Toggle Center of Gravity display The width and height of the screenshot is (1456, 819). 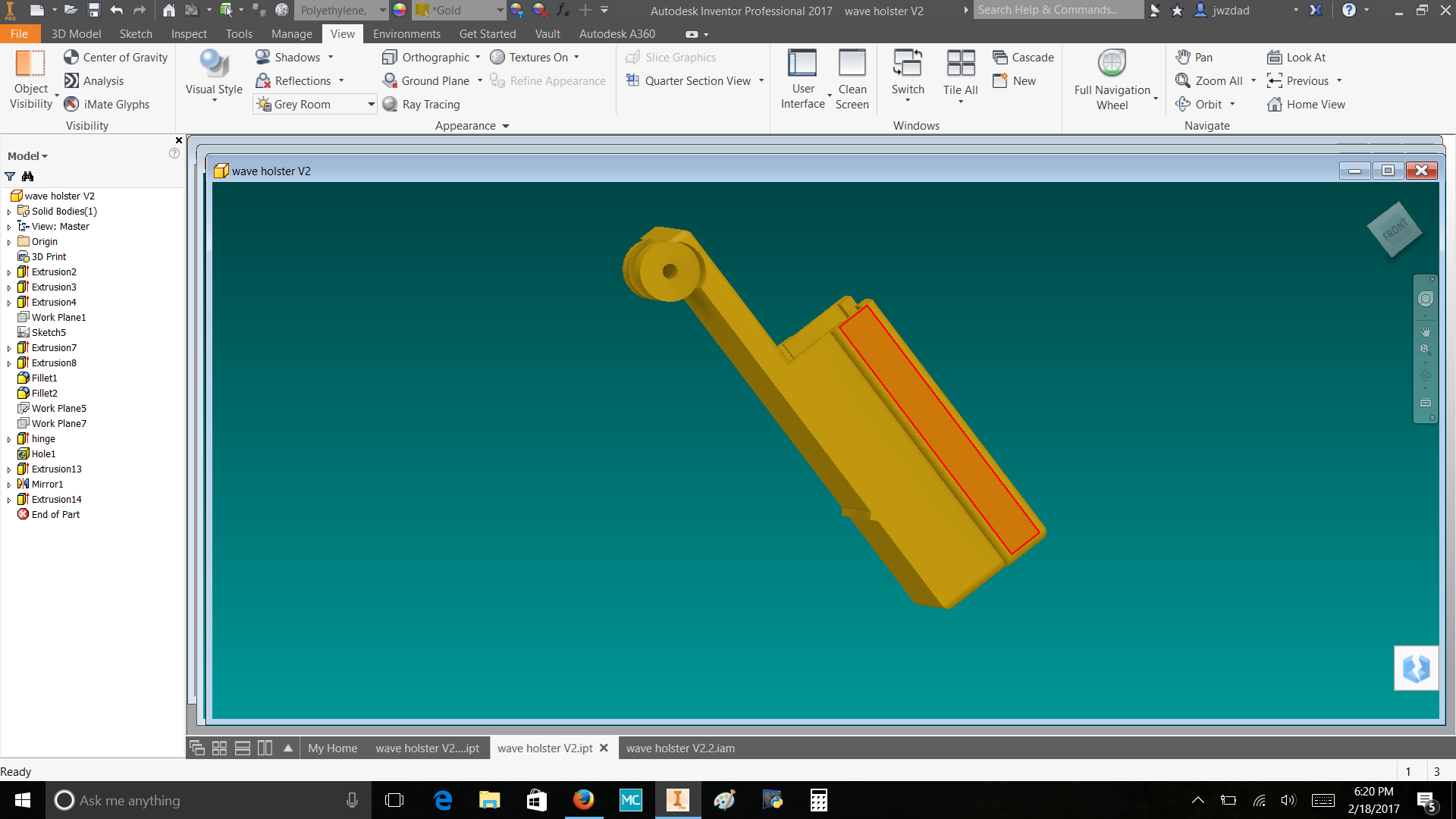(x=115, y=58)
